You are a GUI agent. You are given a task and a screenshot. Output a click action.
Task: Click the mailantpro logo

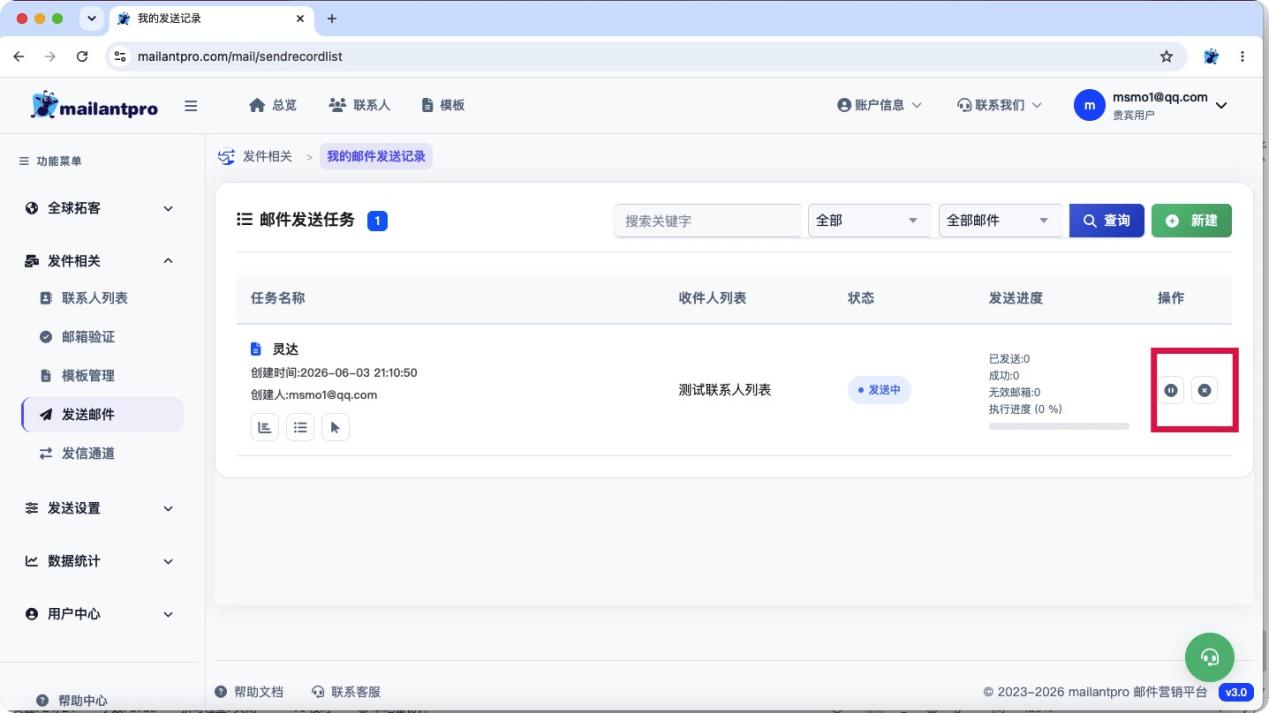tap(94, 106)
